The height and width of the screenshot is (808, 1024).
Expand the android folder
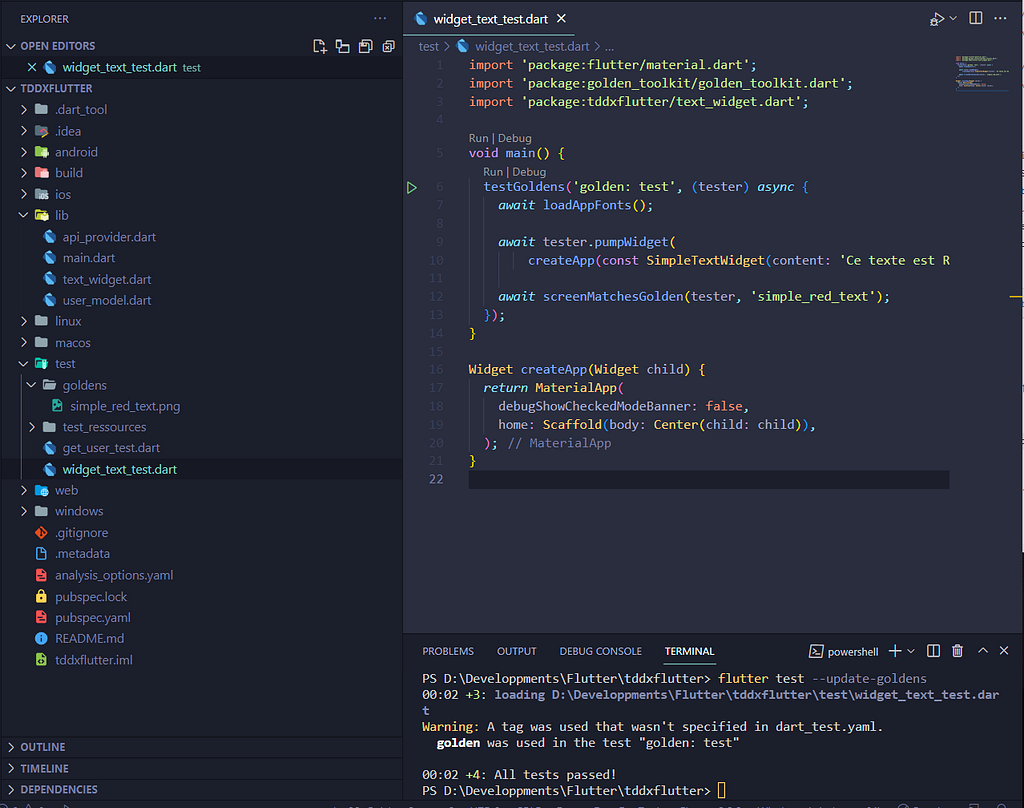point(201,152)
